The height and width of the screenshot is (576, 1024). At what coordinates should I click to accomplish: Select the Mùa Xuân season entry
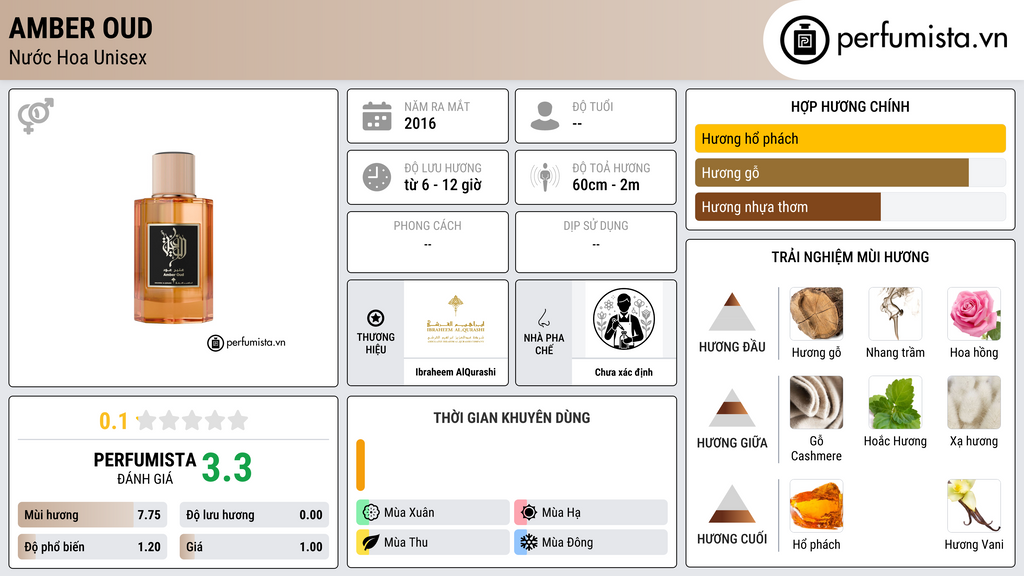tap(433, 512)
